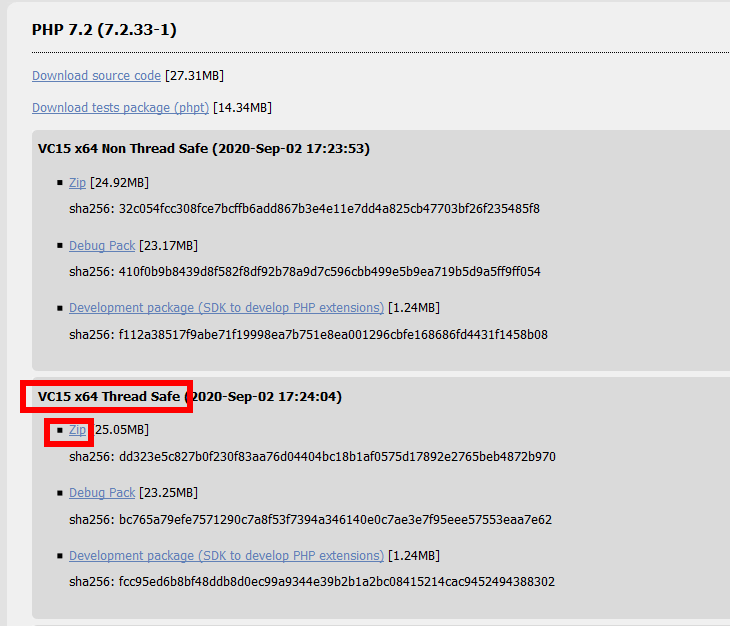Click VC15 x64 Thread Safe heading
The image size is (730, 626).
click(190, 397)
